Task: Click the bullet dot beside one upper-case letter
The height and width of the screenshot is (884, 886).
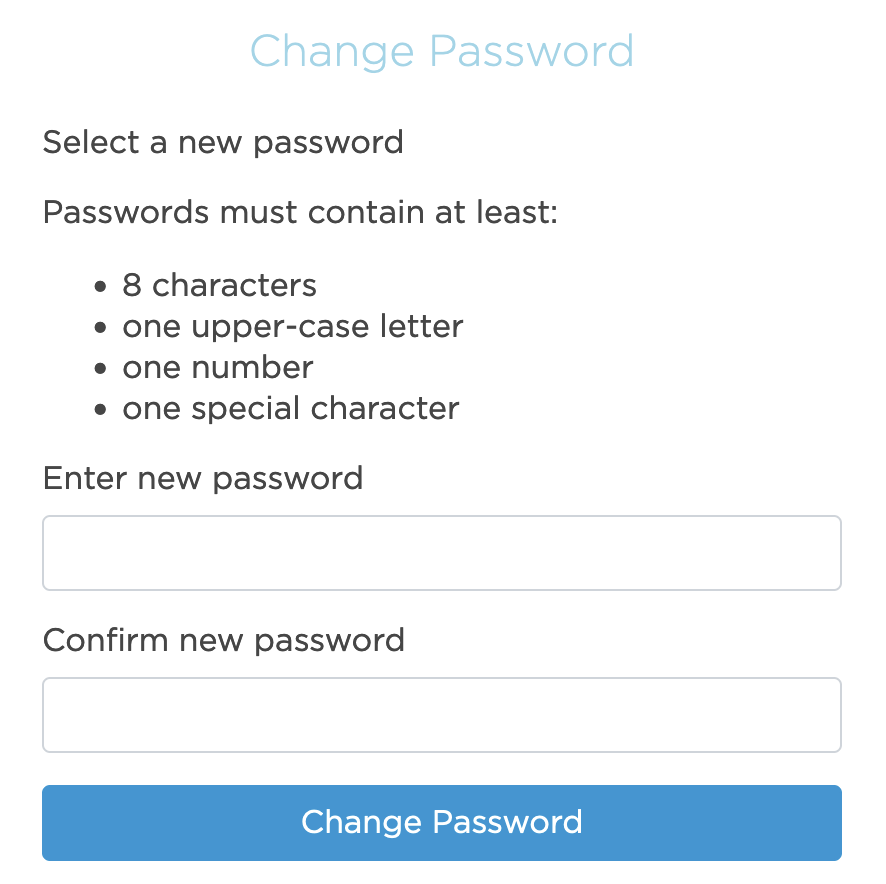Action: tap(101, 328)
